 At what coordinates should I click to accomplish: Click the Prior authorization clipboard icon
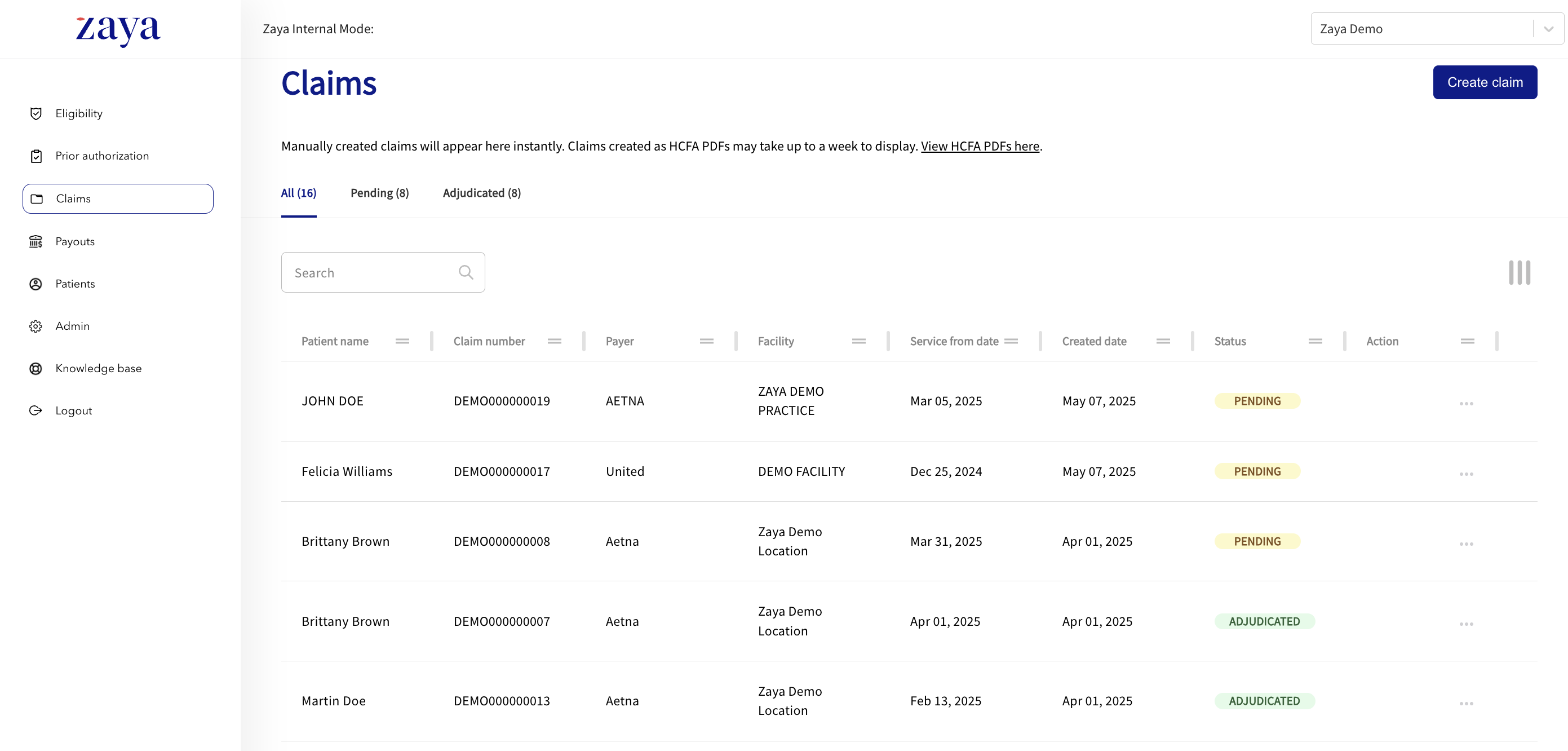36,156
